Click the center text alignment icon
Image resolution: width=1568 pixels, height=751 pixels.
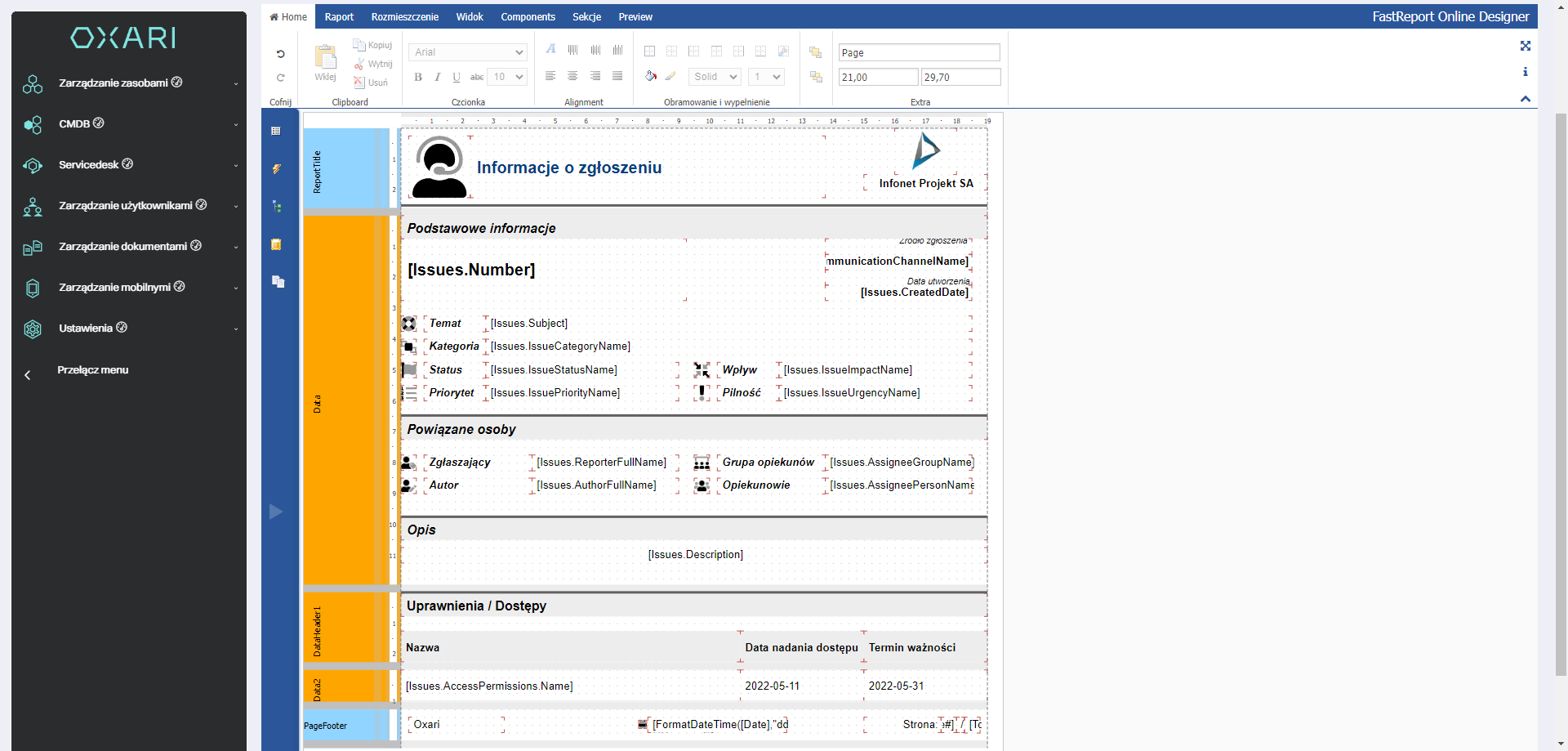pyautogui.click(x=572, y=76)
